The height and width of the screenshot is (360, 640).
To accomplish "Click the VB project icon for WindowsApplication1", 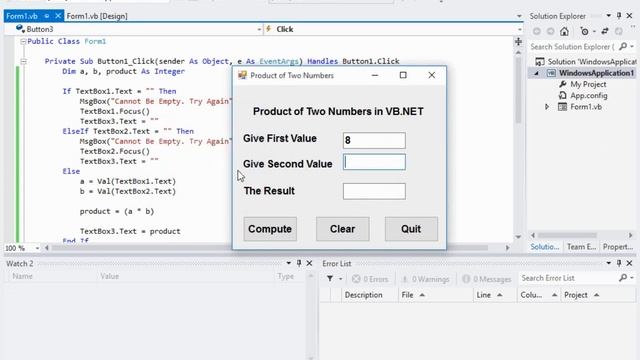I will pos(551,73).
